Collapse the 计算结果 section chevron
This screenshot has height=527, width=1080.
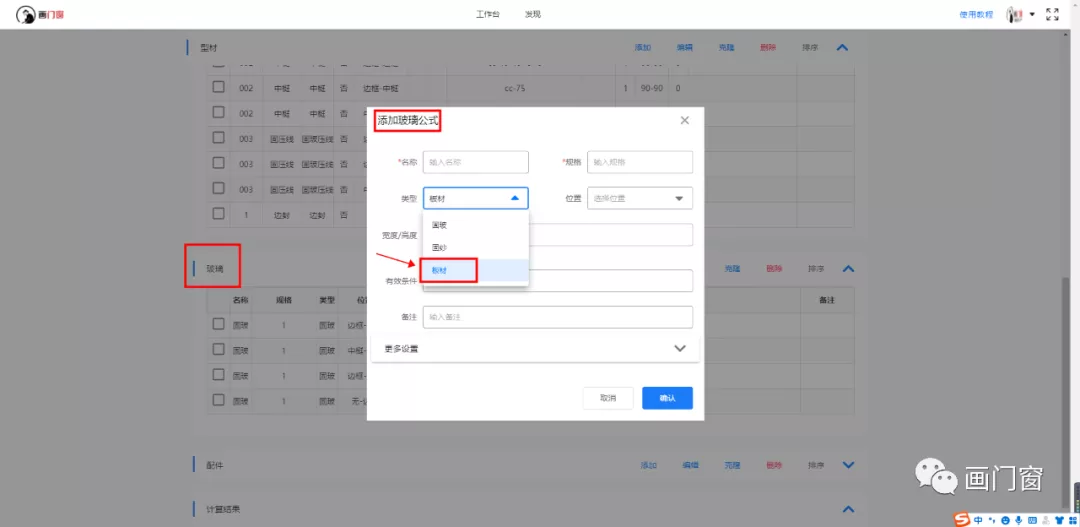coord(848,509)
